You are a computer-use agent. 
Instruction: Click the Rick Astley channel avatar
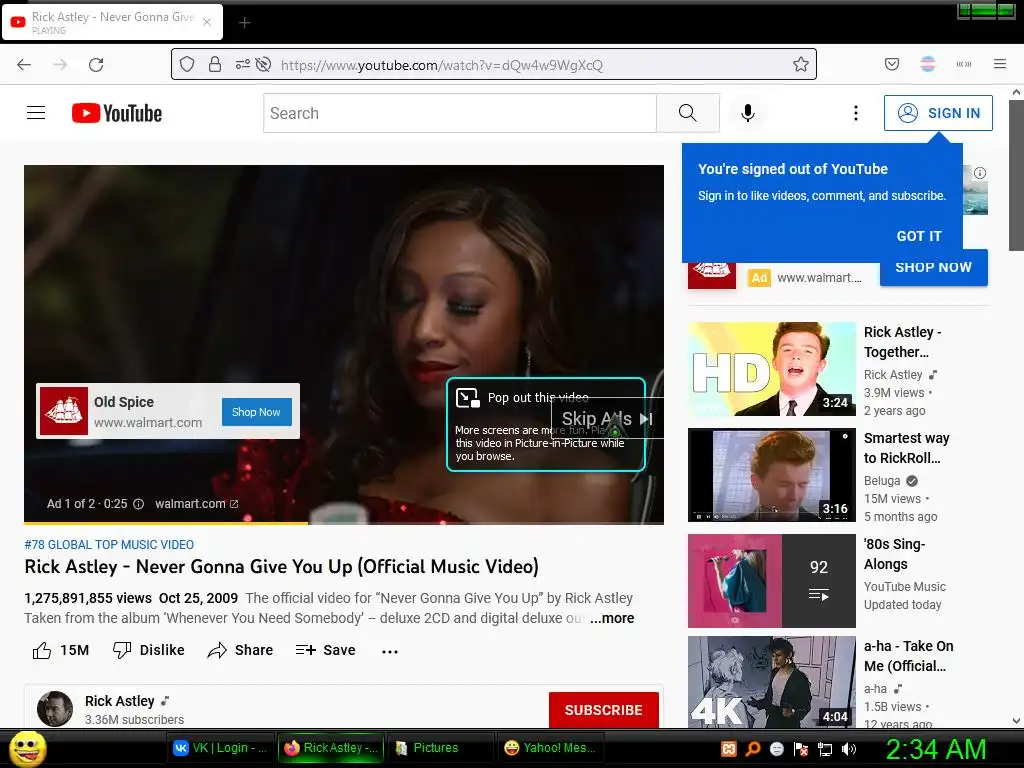(55, 709)
